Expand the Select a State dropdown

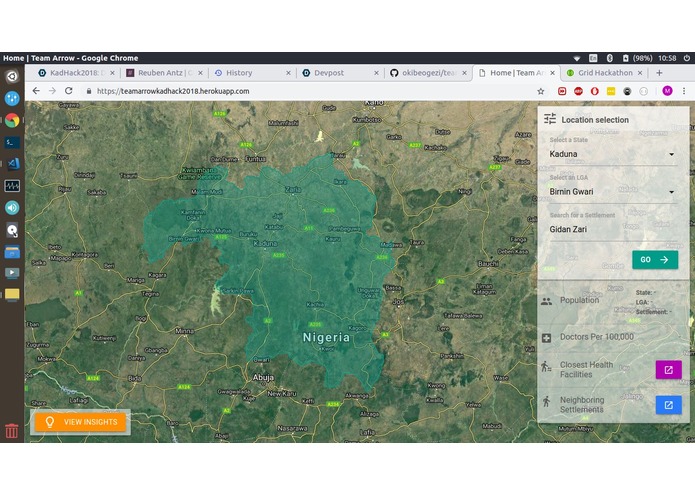pos(612,154)
